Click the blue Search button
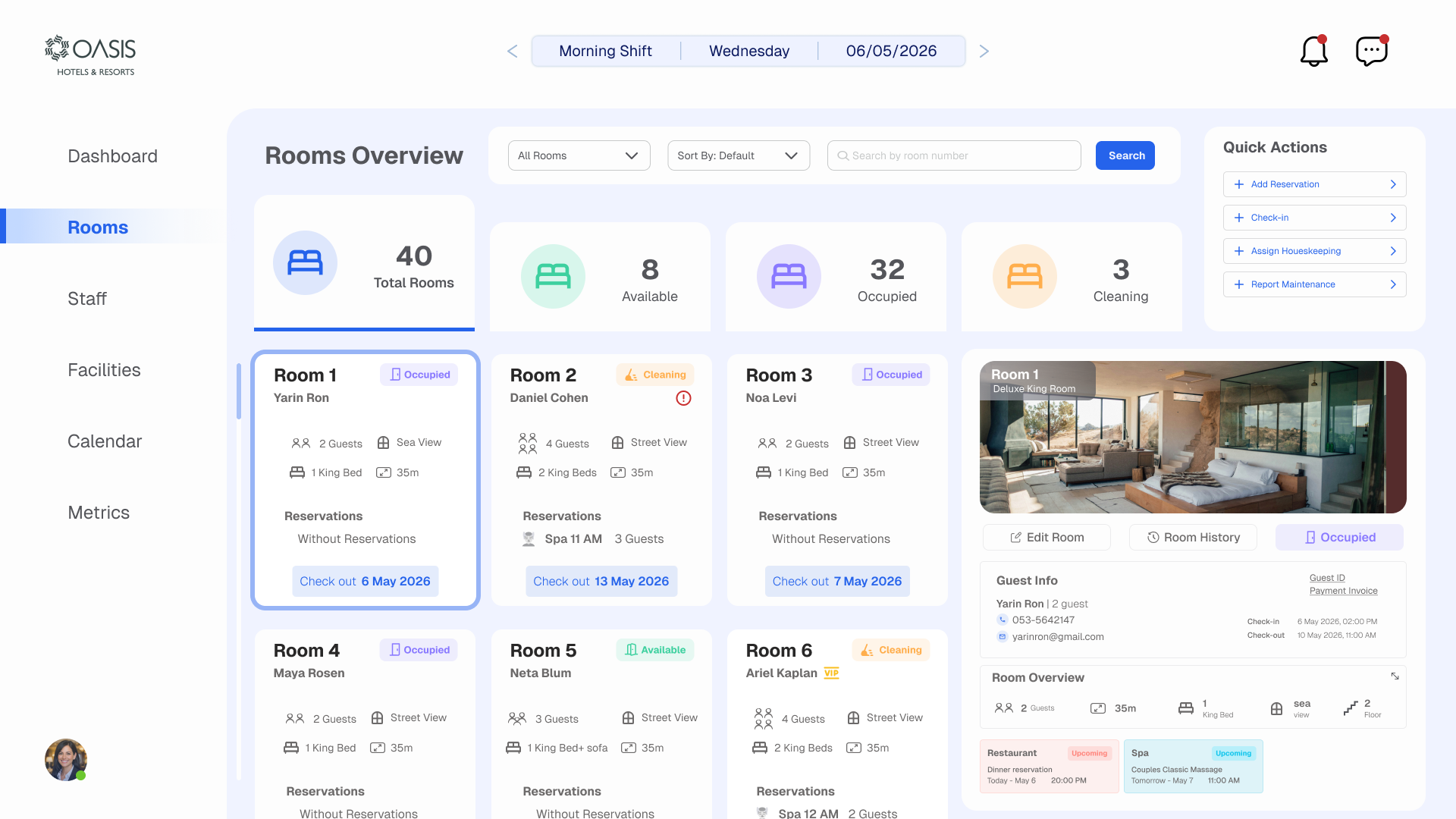Image resolution: width=1456 pixels, height=819 pixels. coord(1125,155)
